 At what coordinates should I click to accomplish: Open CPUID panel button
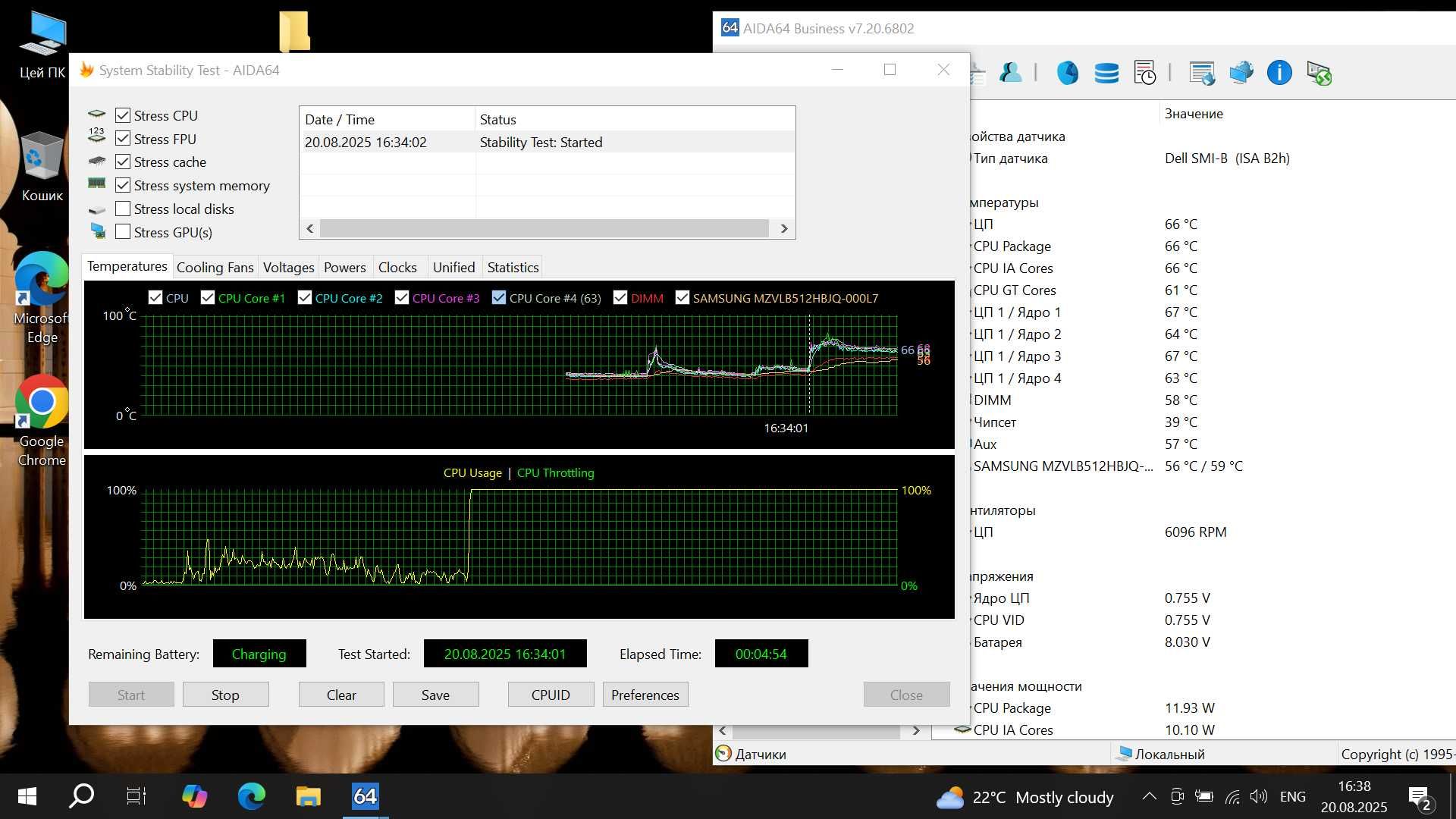coord(551,695)
